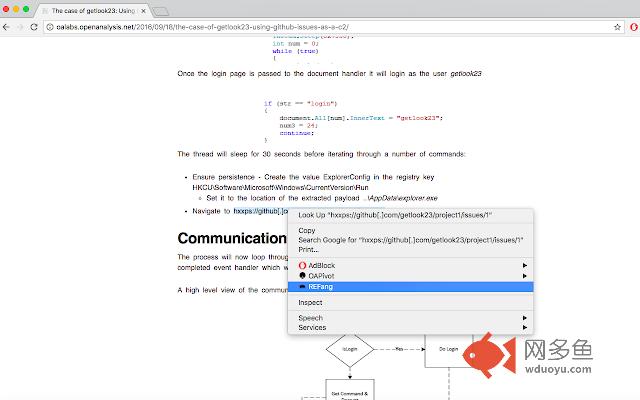Expand the Services submenu arrow
Viewport: 640px width, 400px height.
pyautogui.click(x=524, y=327)
